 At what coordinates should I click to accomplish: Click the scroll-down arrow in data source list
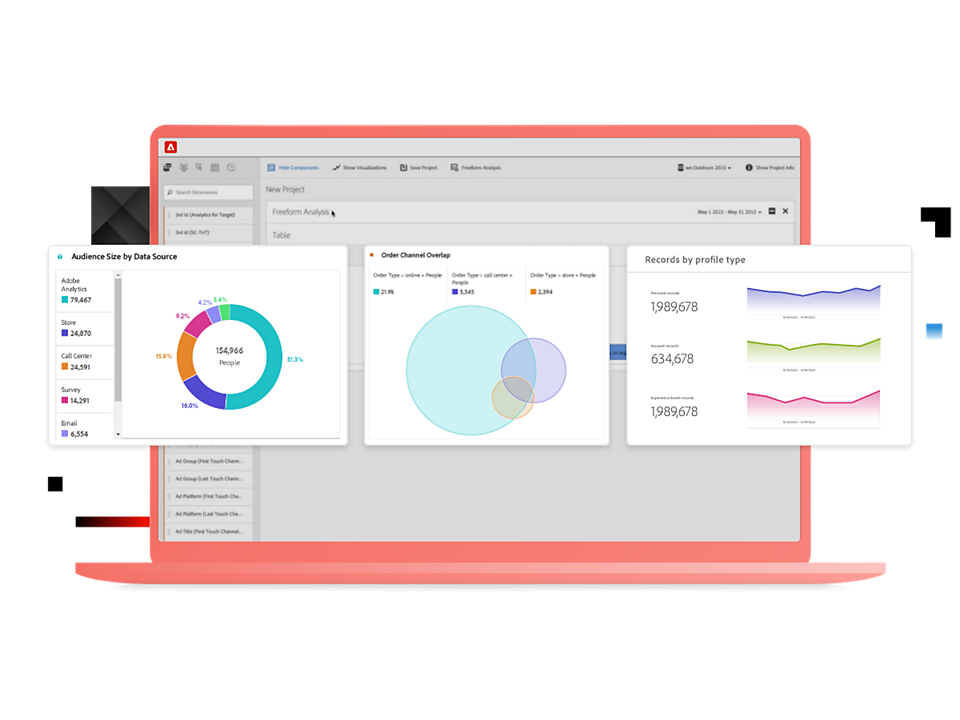pyautogui.click(x=118, y=434)
